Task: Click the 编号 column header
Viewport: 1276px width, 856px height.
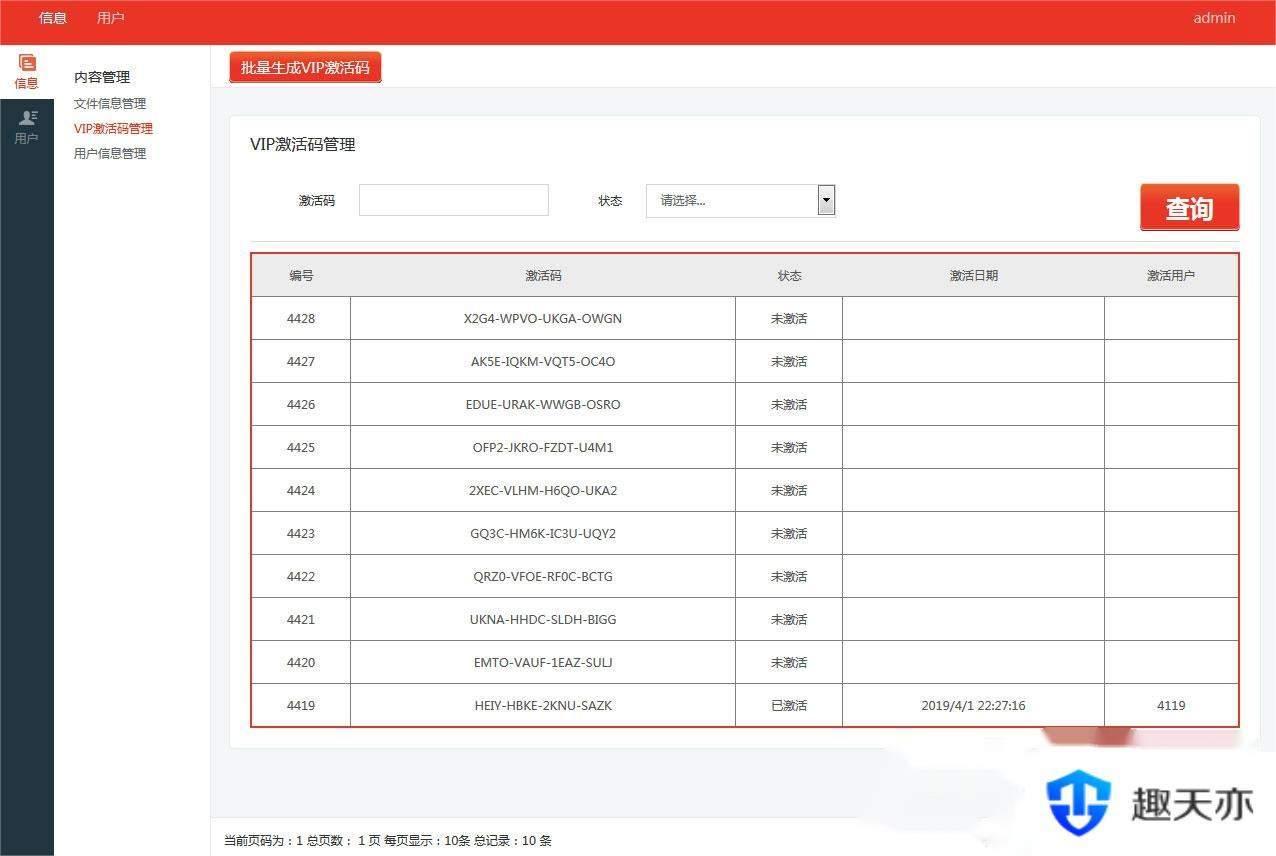Action: pos(301,275)
